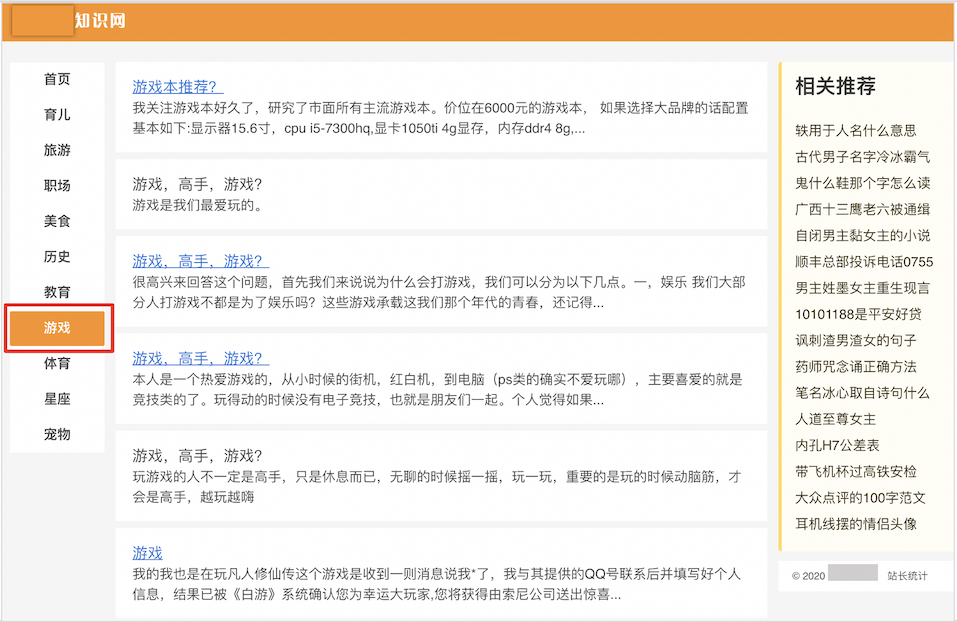
Task: Select the 职场 navigation item
Action: [x=57, y=185]
